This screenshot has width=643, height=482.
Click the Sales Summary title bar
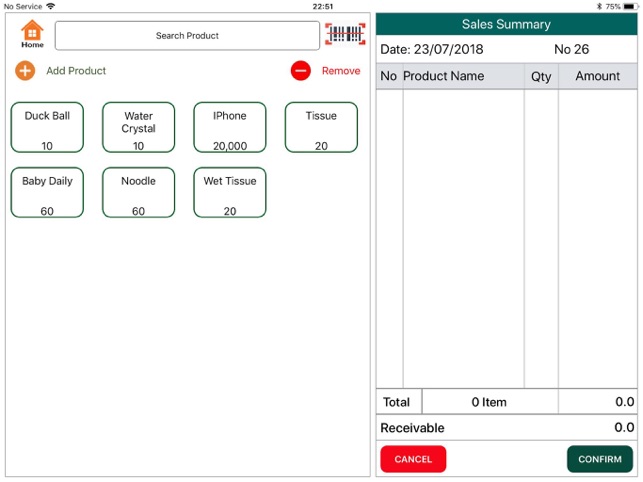click(x=506, y=24)
